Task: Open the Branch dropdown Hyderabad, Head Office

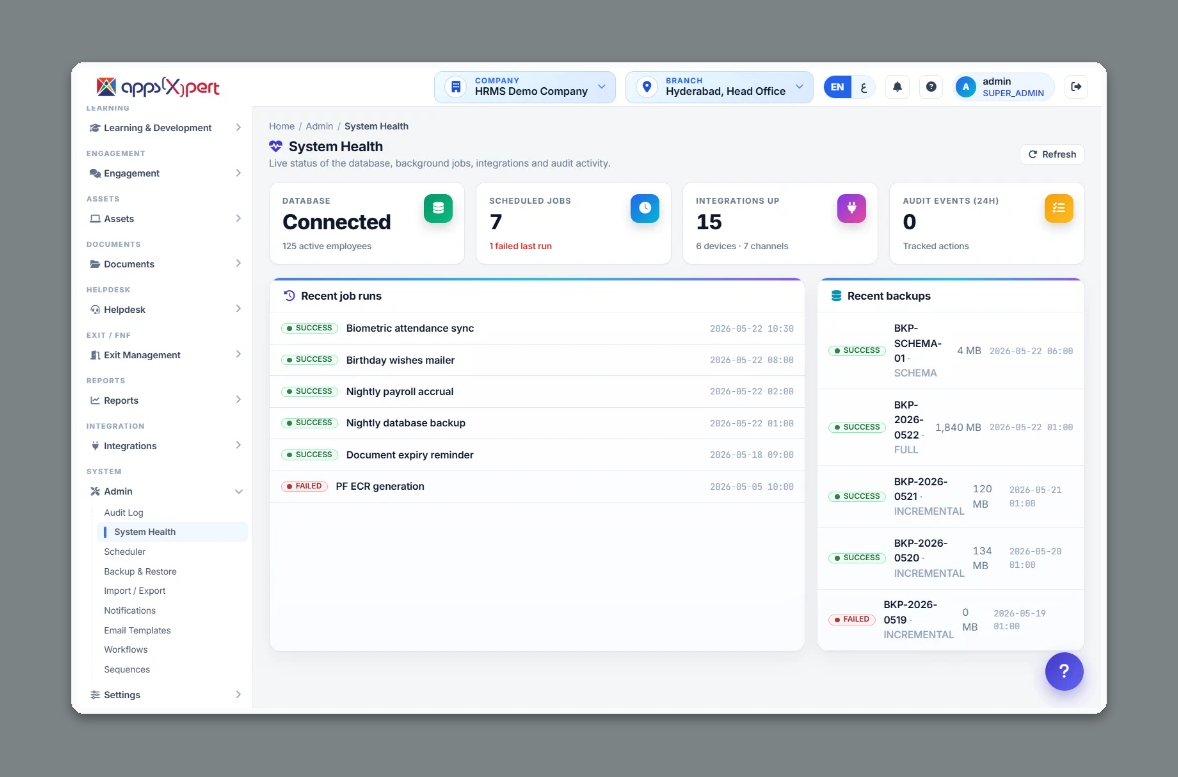Action: pyautogui.click(x=719, y=87)
